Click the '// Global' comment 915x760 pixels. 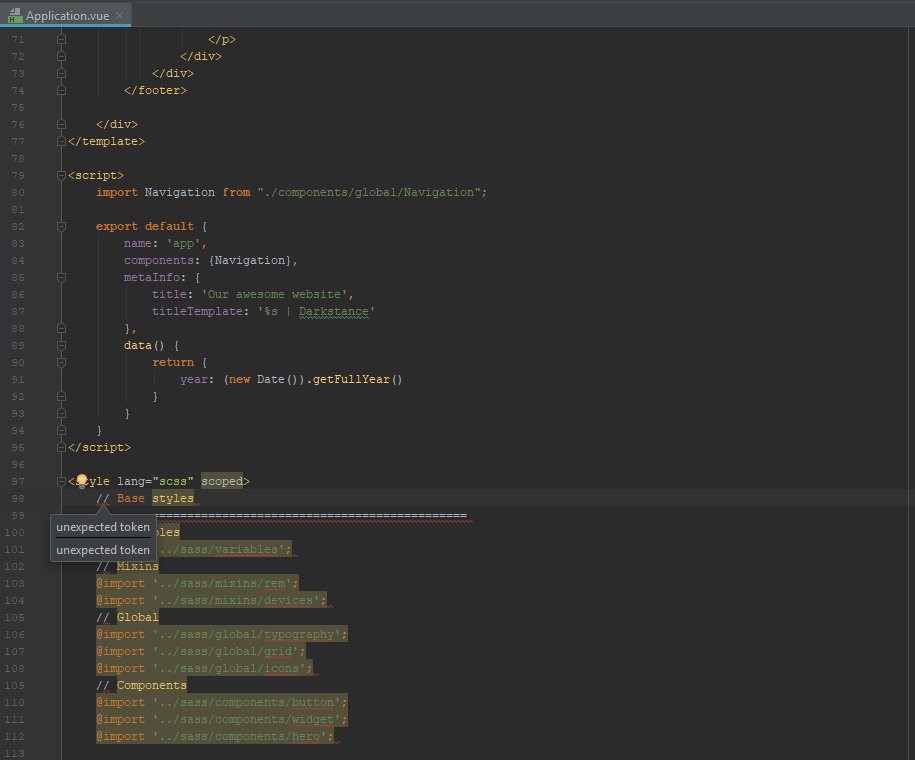click(x=127, y=617)
